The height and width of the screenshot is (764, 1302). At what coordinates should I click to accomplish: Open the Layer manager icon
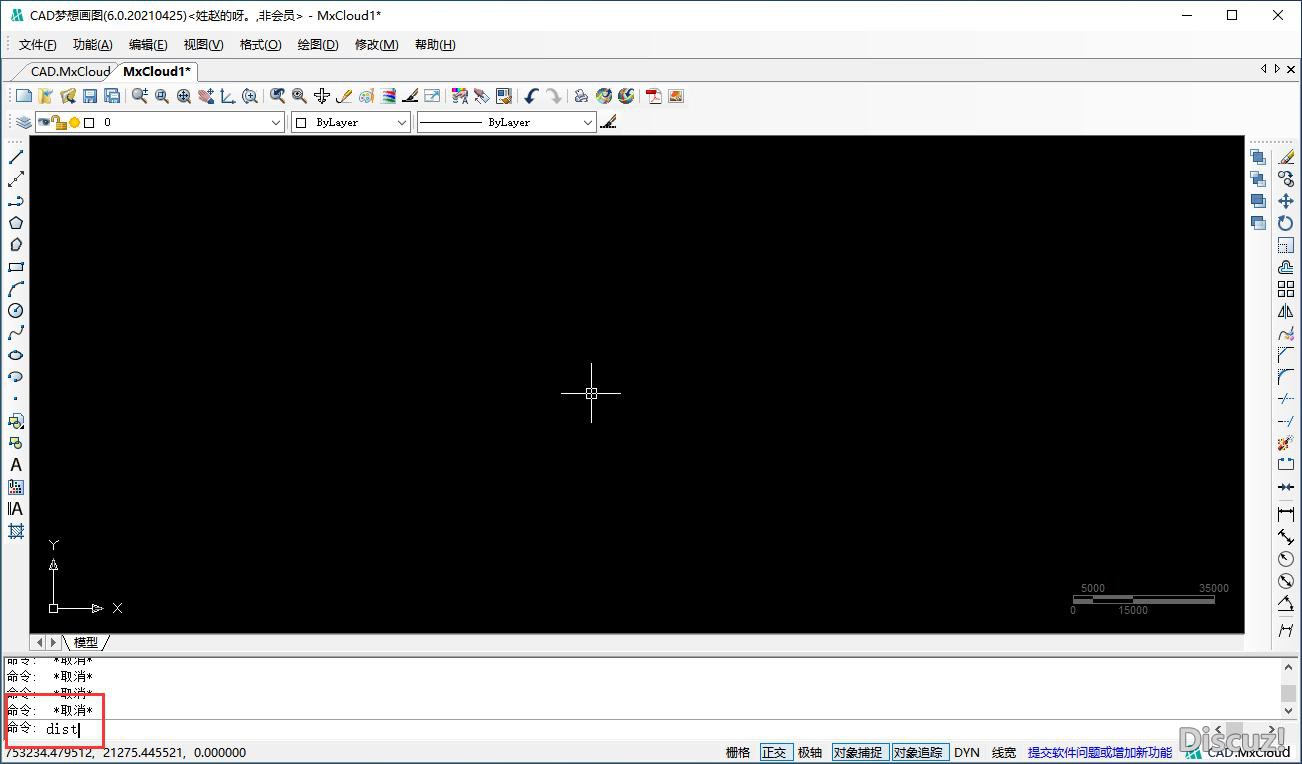pos(23,122)
